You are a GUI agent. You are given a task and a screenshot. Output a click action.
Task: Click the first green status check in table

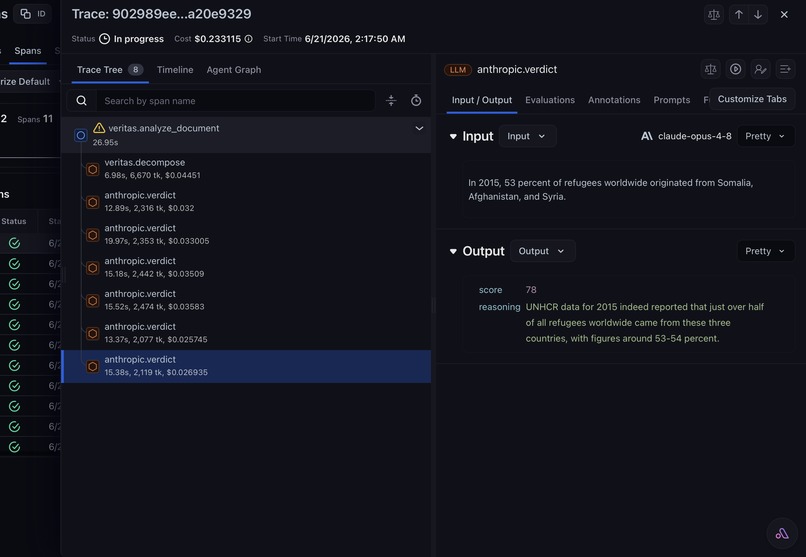coord(14,243)
